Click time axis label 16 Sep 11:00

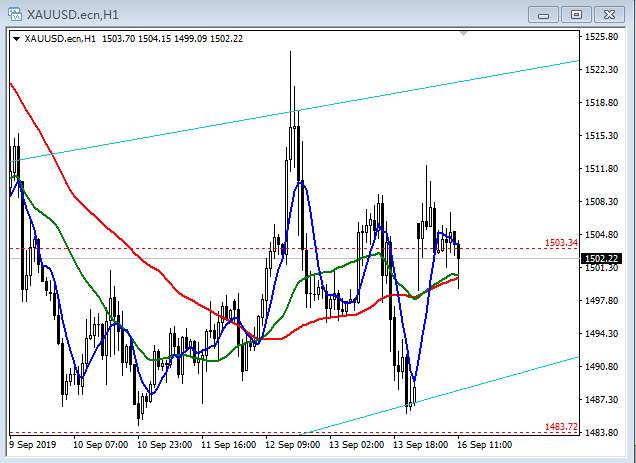pyautogui.click(x=485, y=445)
